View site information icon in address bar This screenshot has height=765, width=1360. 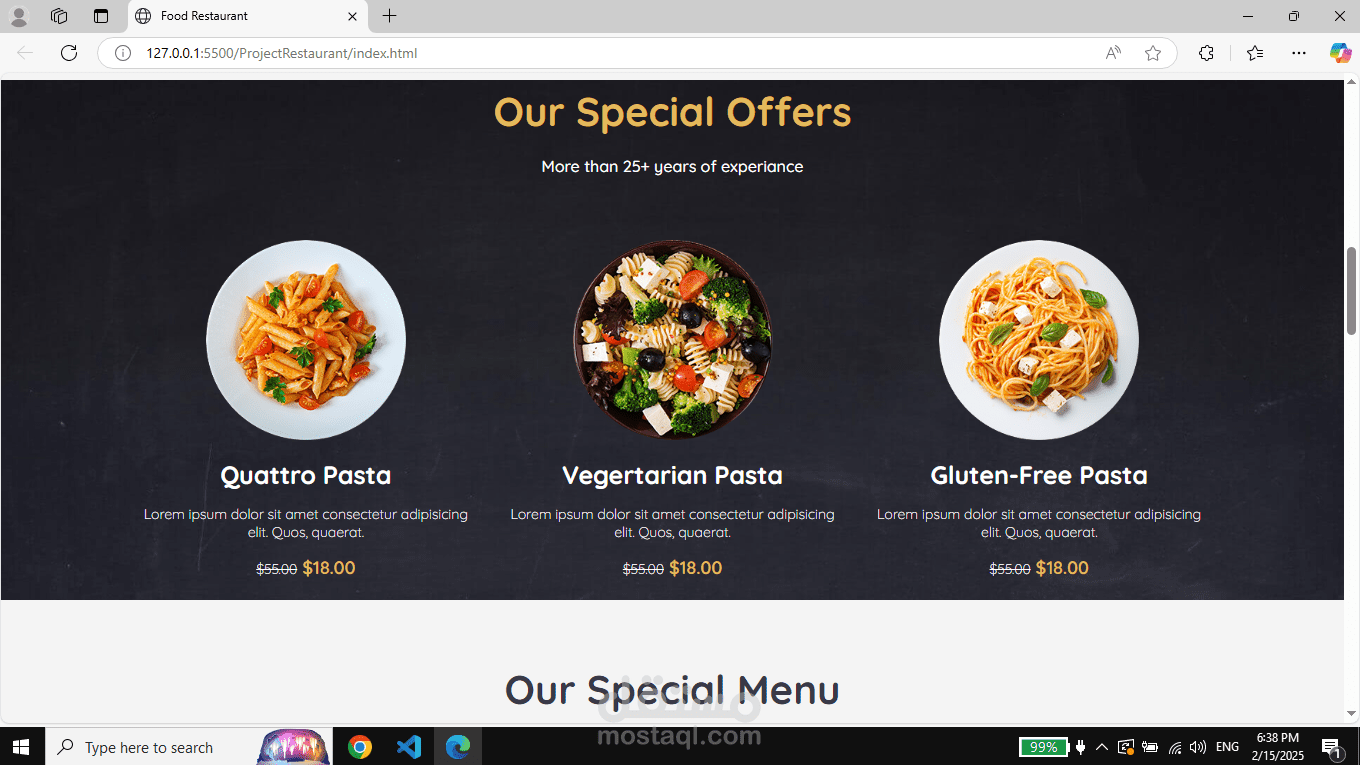pos(123,53)
